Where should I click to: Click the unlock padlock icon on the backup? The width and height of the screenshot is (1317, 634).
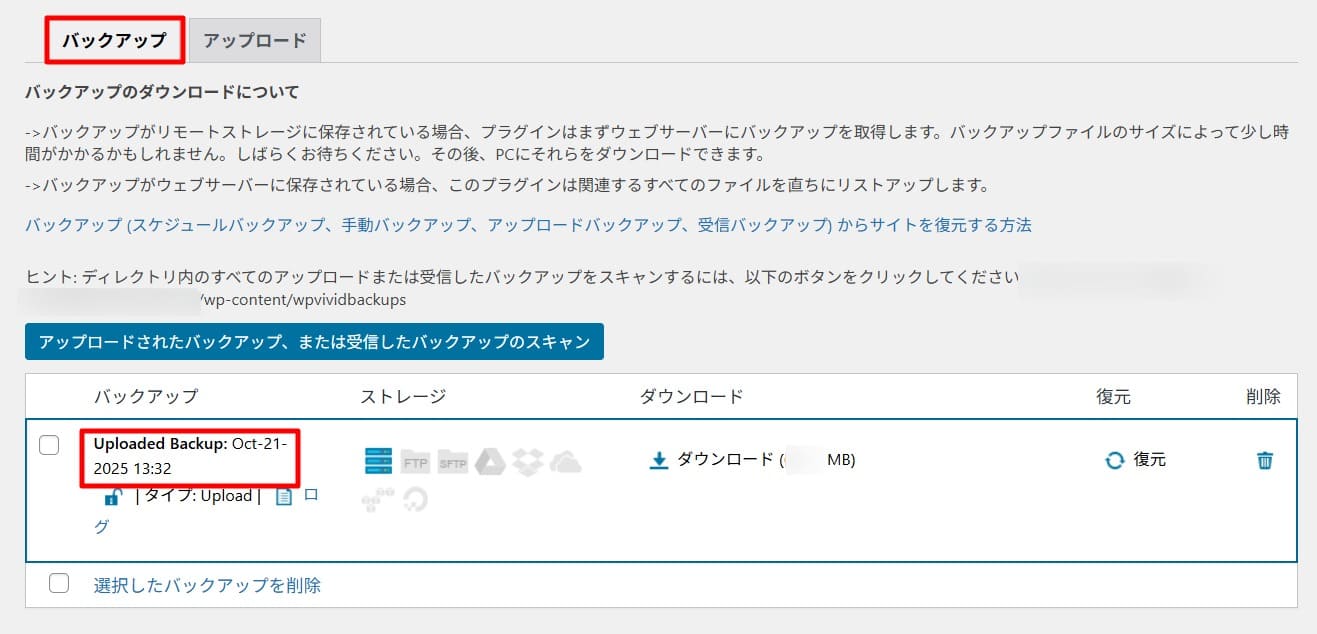point(114,496)
